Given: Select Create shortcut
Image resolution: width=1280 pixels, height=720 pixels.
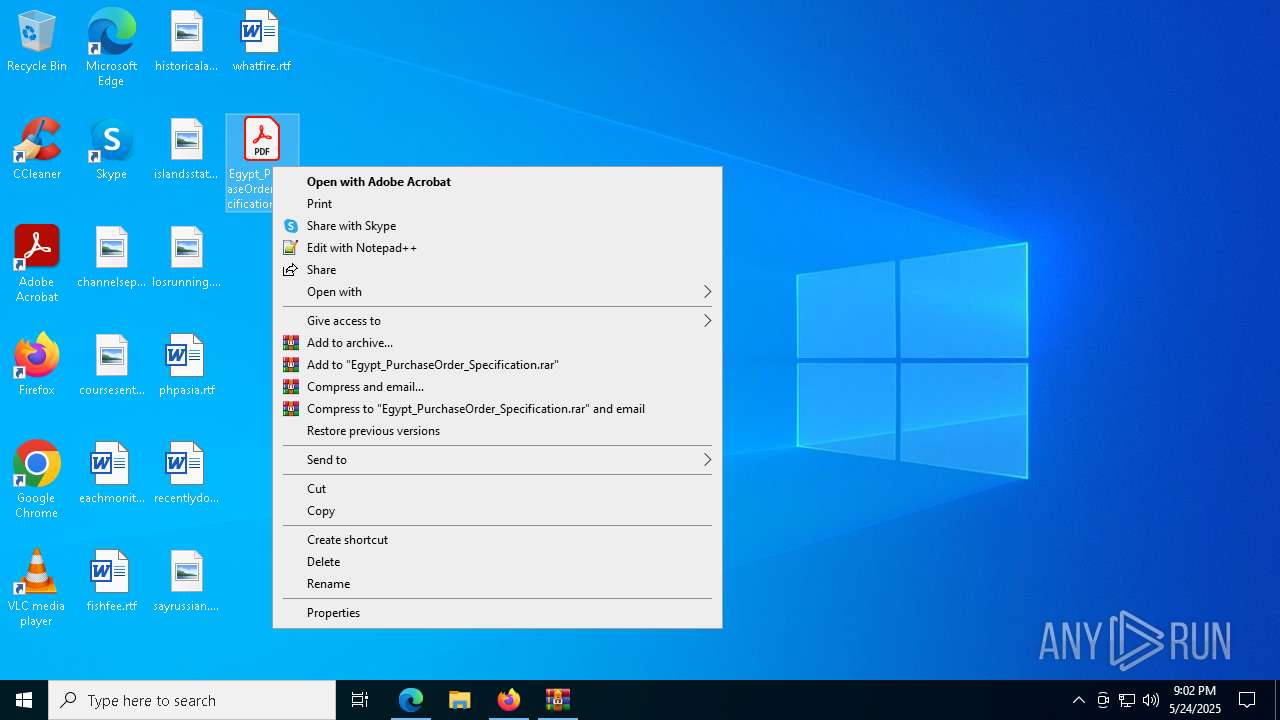Looking at the screenshot, I should [x=497, y=540].
